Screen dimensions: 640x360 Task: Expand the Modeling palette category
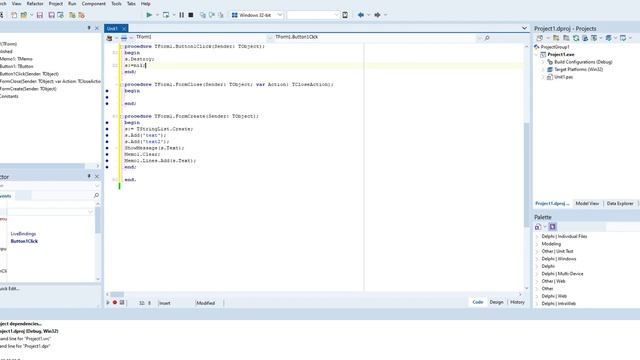pos(537,244)
